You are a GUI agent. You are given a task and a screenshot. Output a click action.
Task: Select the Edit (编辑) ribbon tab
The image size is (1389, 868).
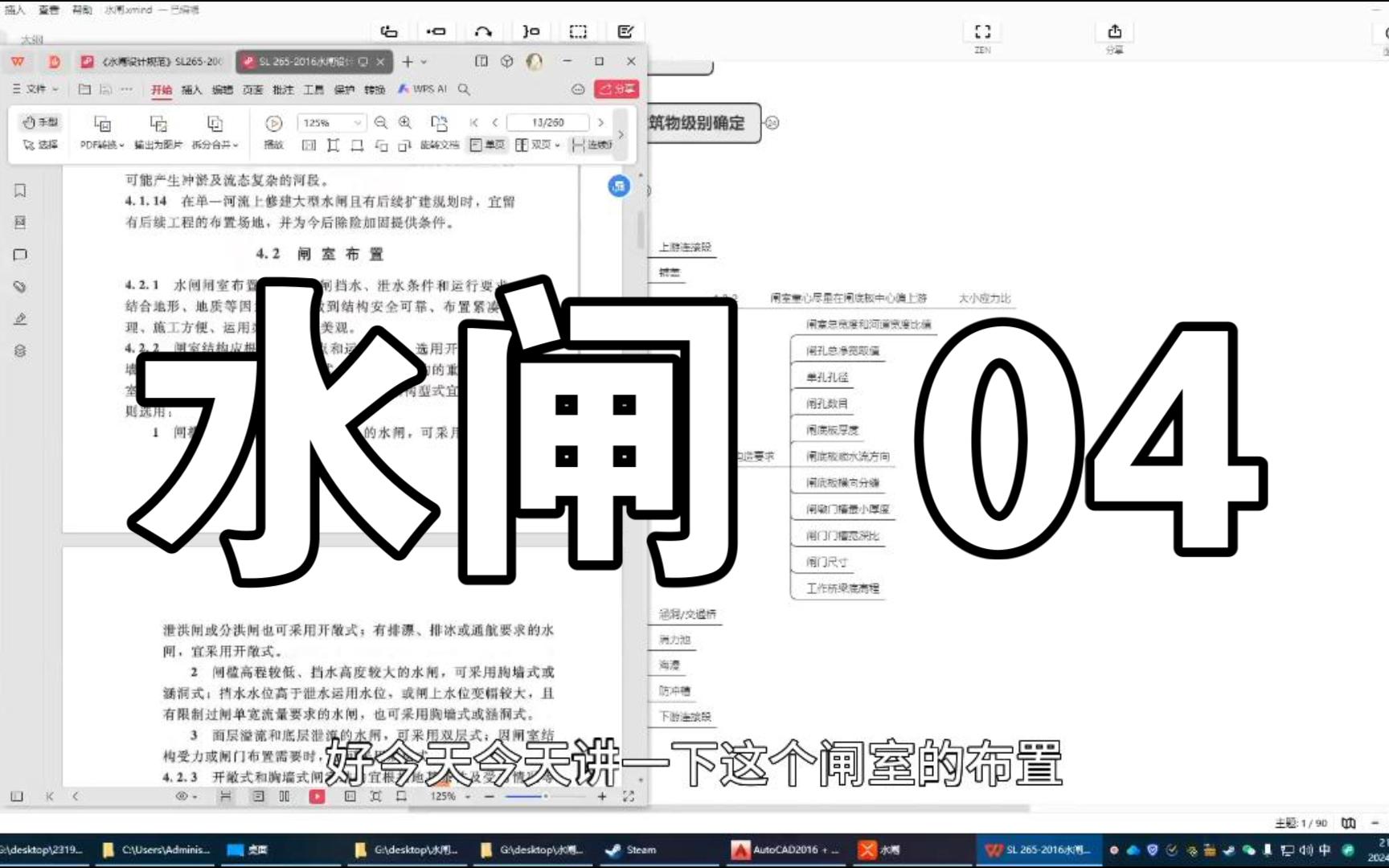click(222, 89)
